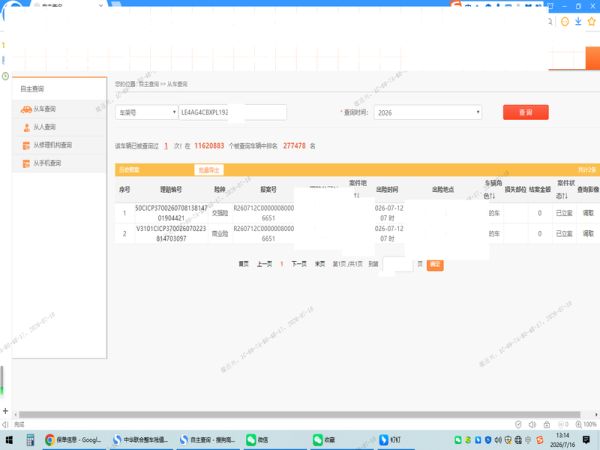Click the 调取 link in row one
The height and width of the screenshot is (450, 600).
click(588, 213)
